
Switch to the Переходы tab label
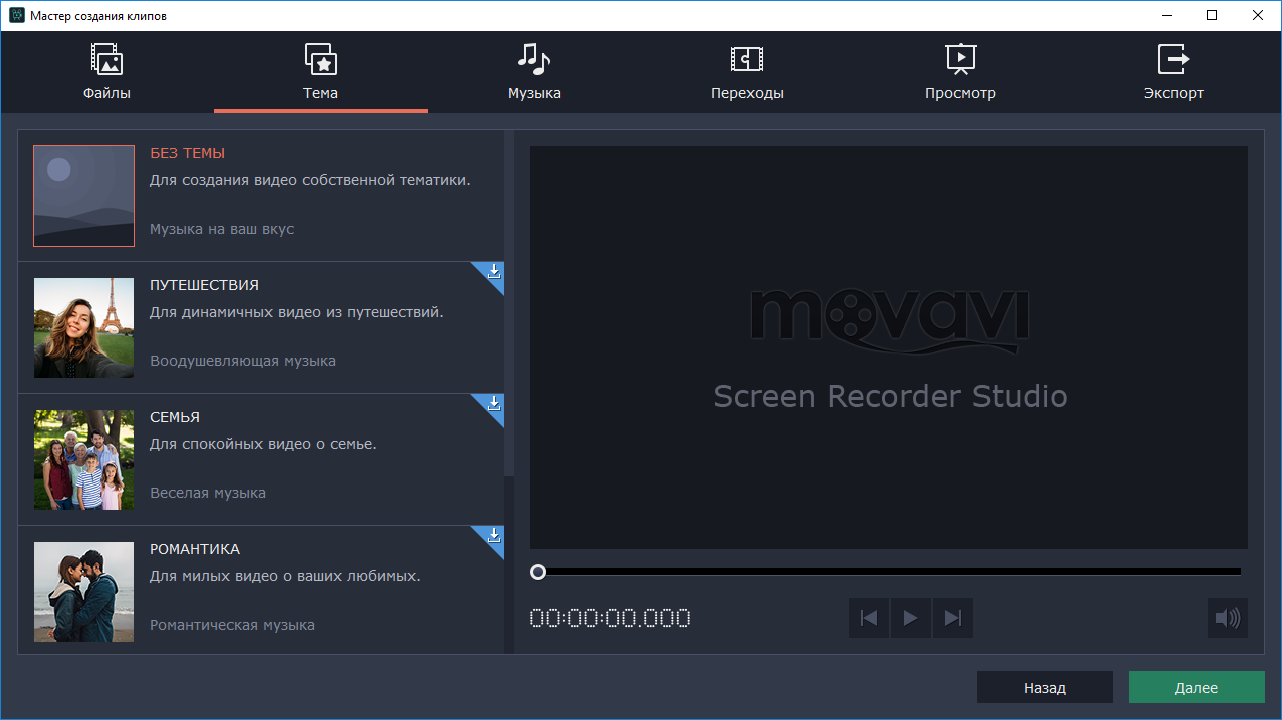747,93
